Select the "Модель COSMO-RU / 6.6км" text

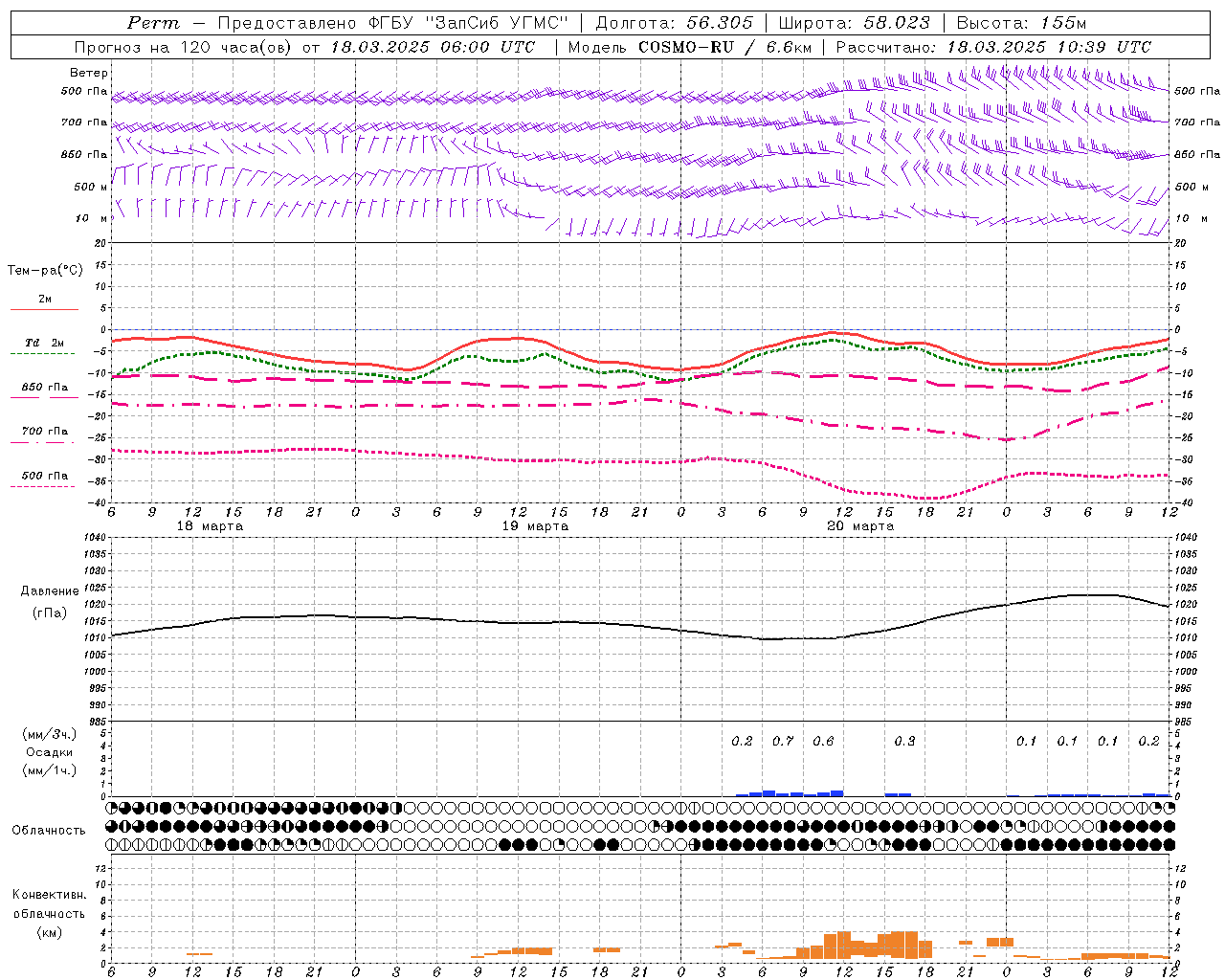[690, 47]
